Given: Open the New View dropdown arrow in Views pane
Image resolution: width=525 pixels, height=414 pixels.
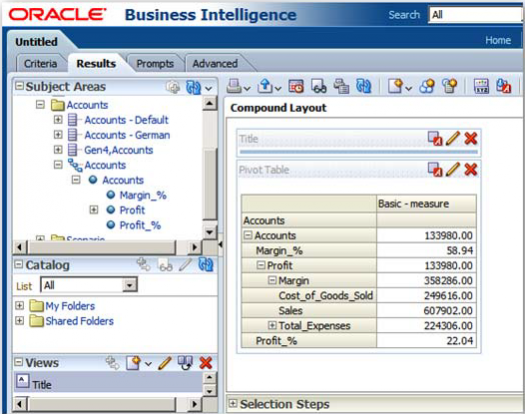Looking at the screenshot, I should (148, 364).
